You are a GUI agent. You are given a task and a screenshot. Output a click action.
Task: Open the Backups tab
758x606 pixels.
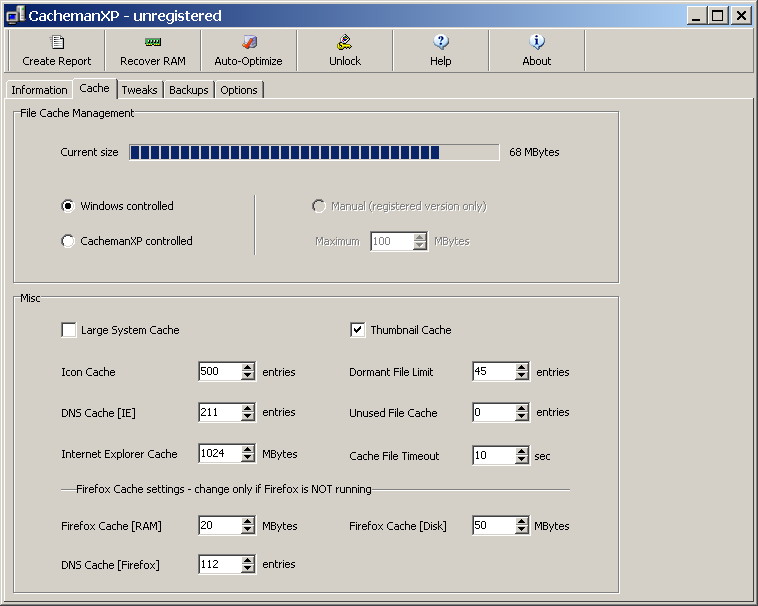point(189,90)
